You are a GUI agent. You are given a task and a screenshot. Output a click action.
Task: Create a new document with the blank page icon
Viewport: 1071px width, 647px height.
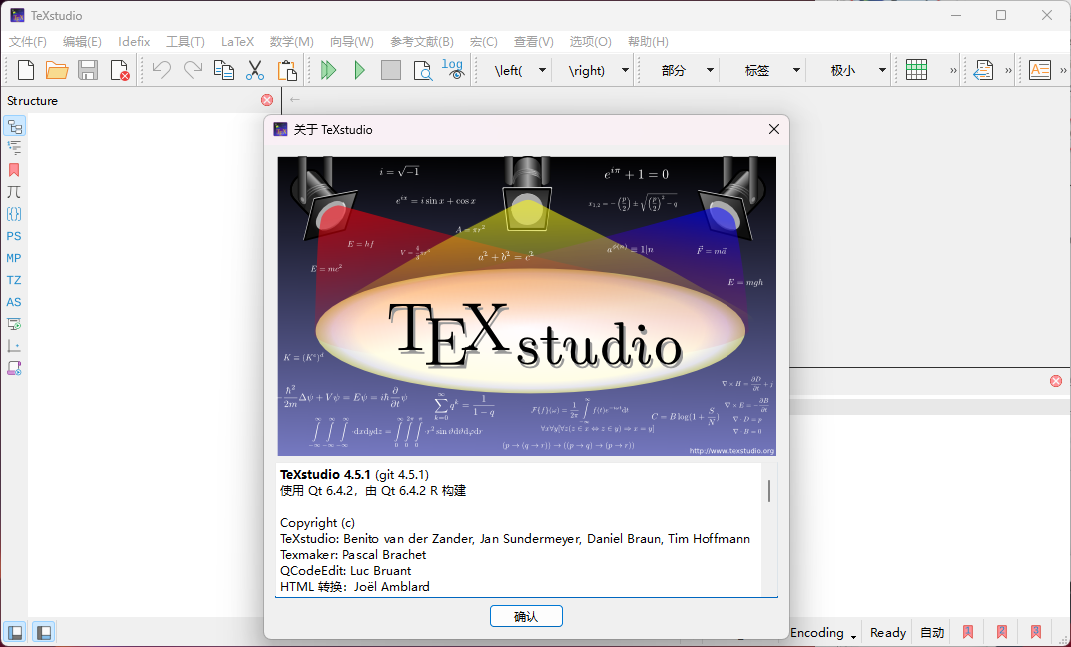(x=26, y=70)
